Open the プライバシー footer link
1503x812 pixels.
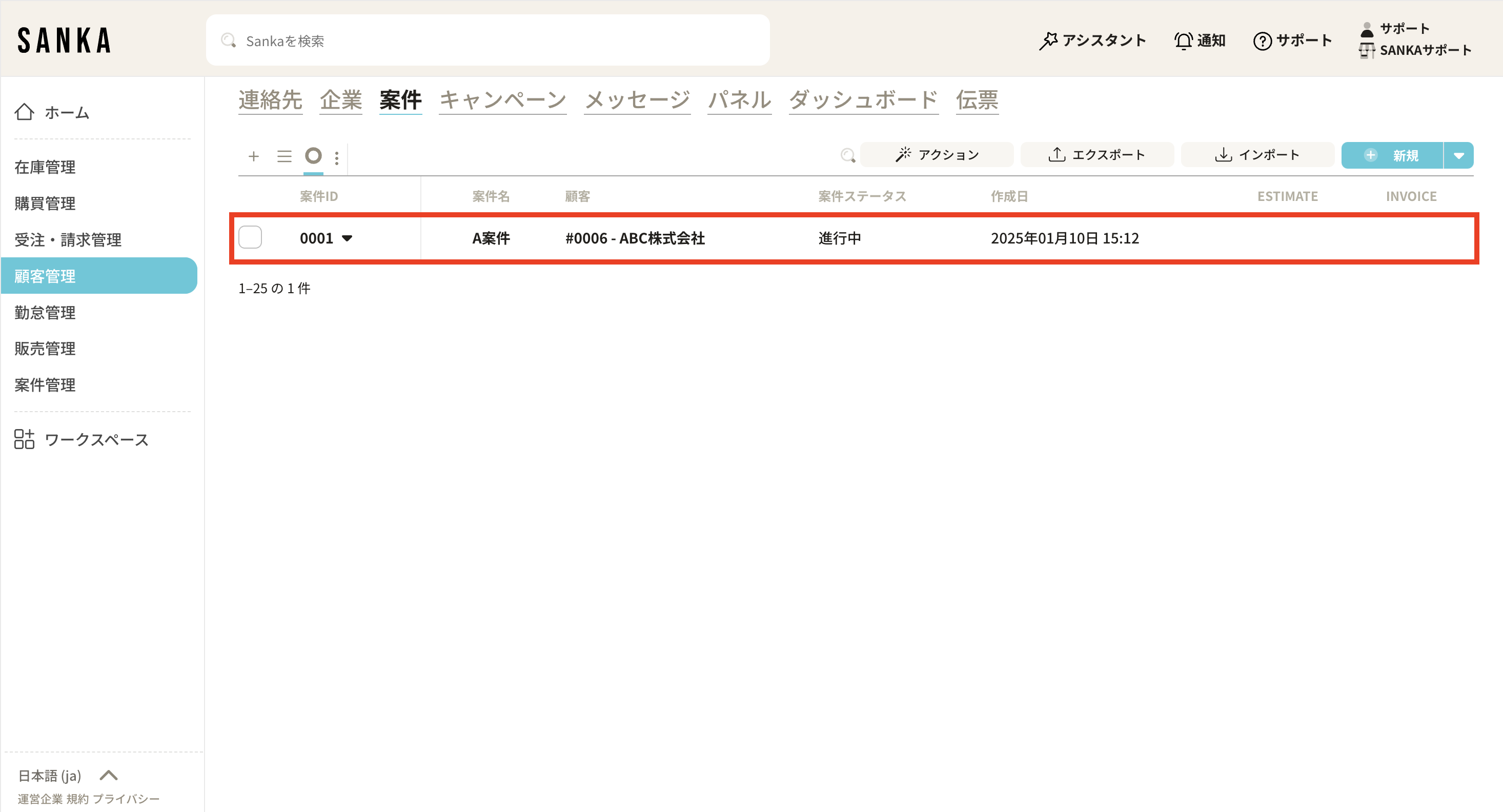(126, 799)
